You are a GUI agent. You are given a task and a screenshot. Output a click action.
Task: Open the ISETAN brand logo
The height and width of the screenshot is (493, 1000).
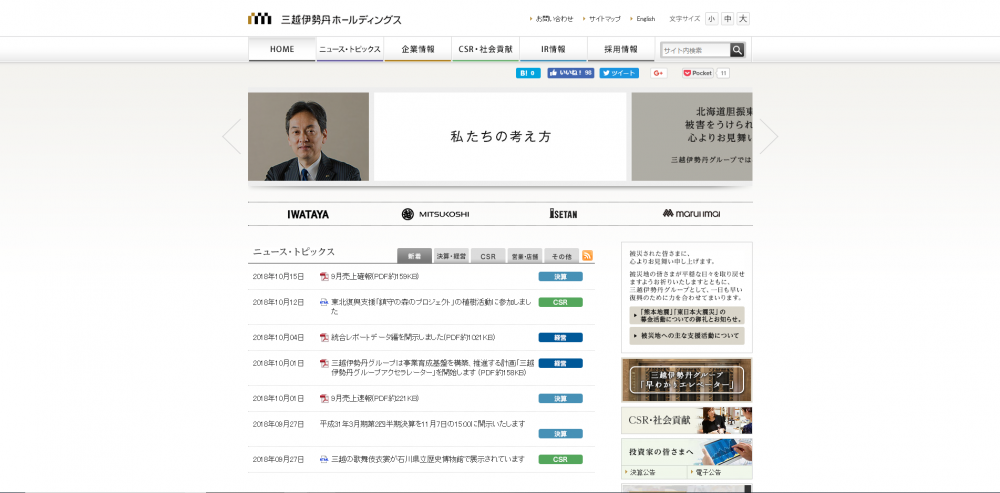(x=563, y=214)
